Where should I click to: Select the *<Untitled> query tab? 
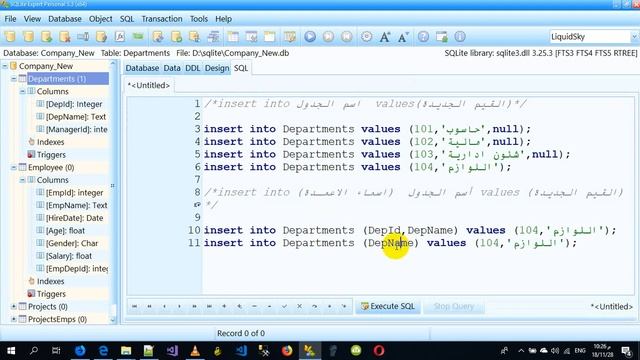[149, 85]
